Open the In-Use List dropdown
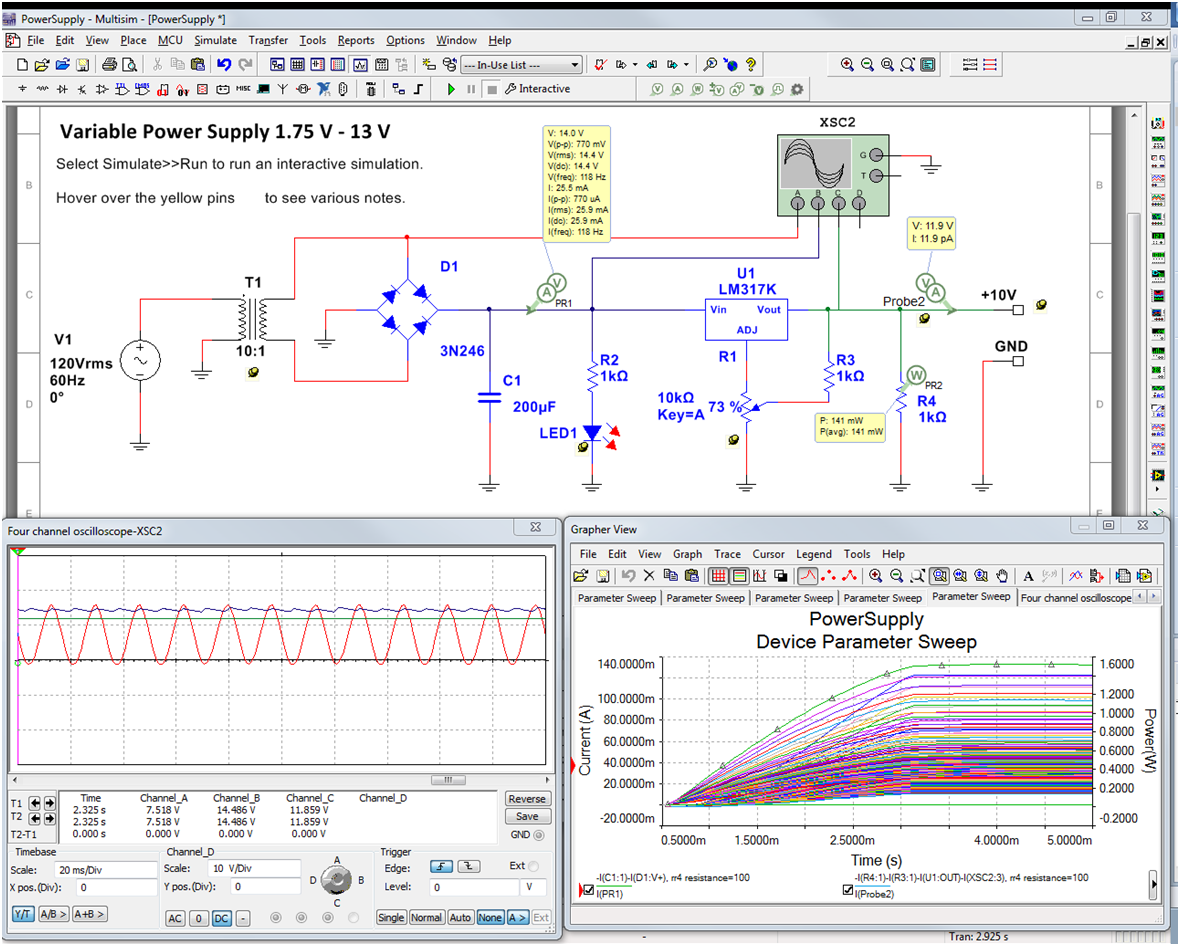 (x=574, y=65)
